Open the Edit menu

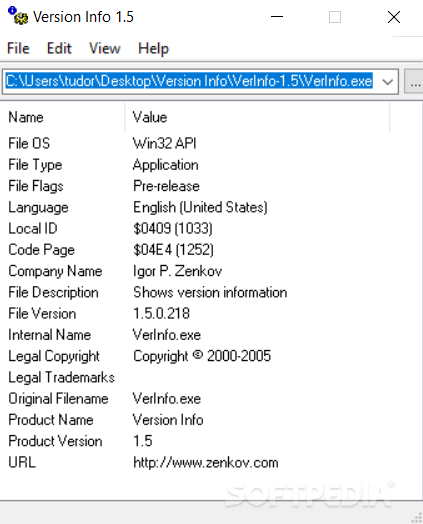(59, 48)
